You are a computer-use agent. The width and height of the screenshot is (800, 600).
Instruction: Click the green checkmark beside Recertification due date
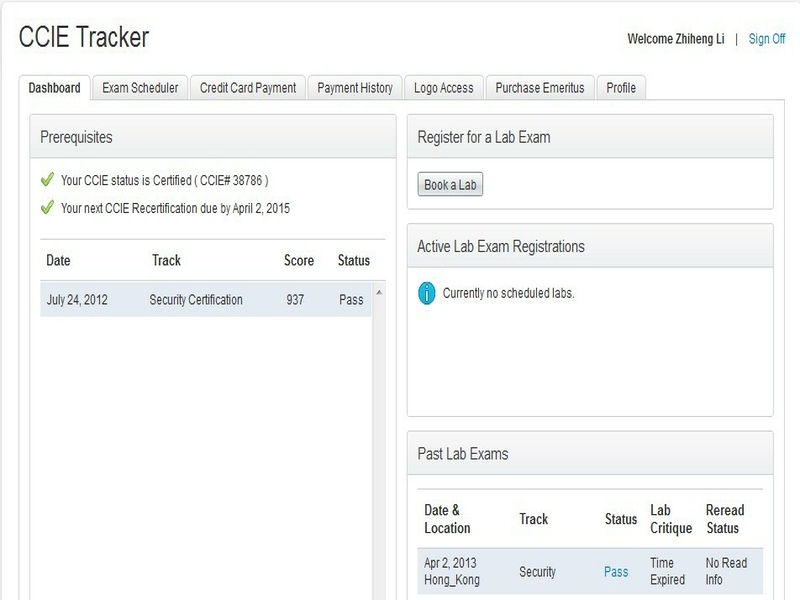pyautogui.click(x=46, y=208)
